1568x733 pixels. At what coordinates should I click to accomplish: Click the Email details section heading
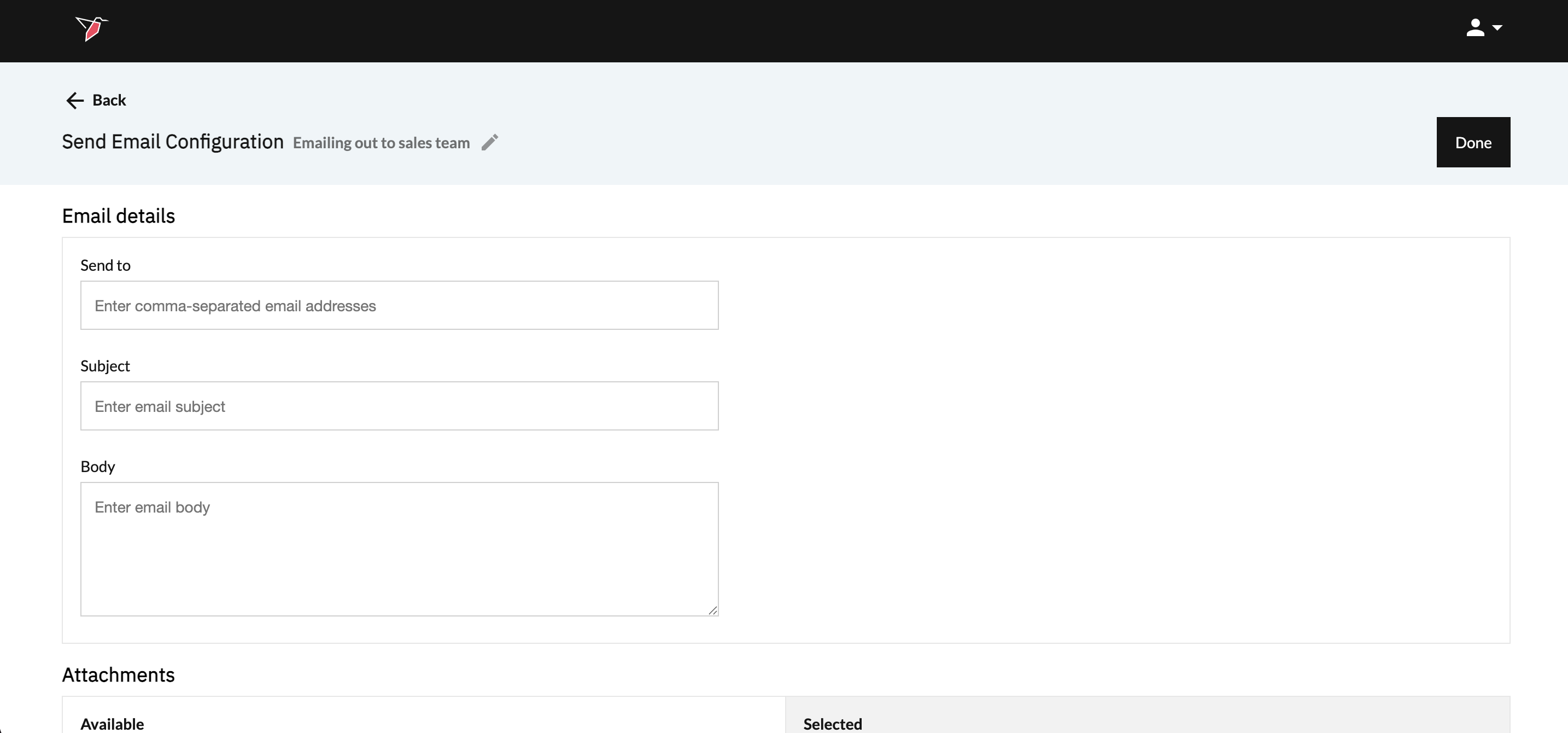pyautogui.click(x=119, y=216)
